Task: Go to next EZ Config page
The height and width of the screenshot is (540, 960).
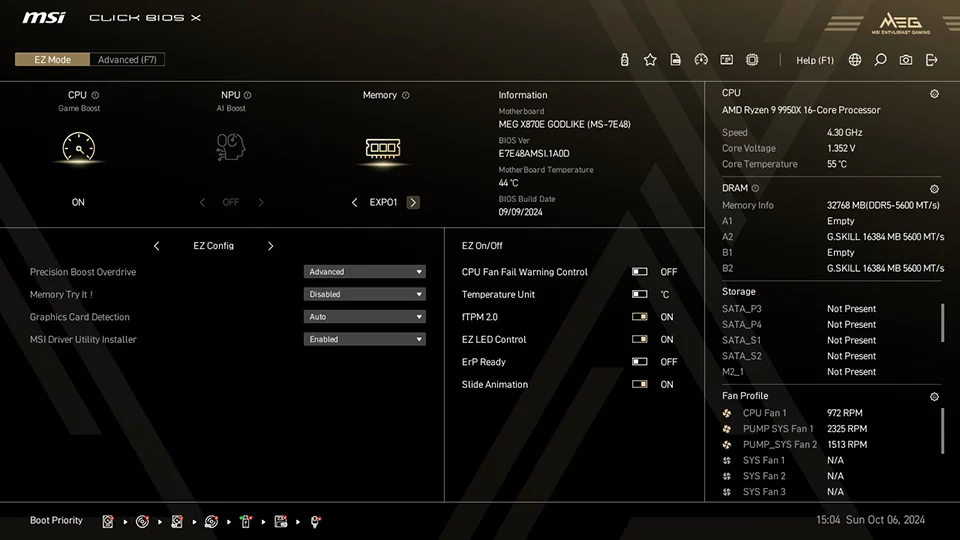Action: click(x=270, y=246)
